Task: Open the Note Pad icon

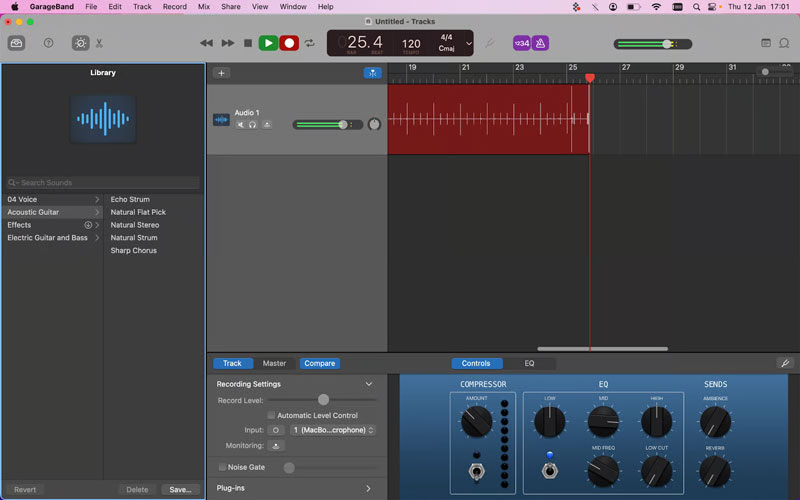Action: [766, 43]
